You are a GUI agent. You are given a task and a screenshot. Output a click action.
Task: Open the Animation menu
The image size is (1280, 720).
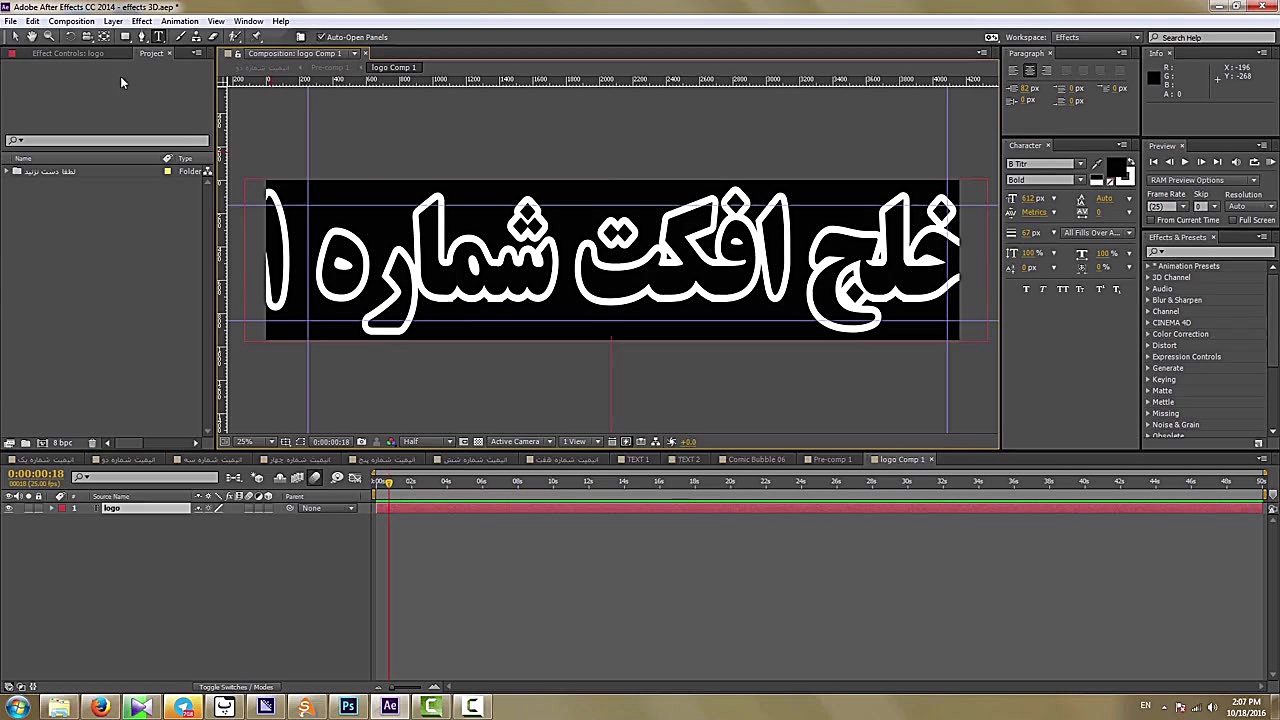[179, 21]
